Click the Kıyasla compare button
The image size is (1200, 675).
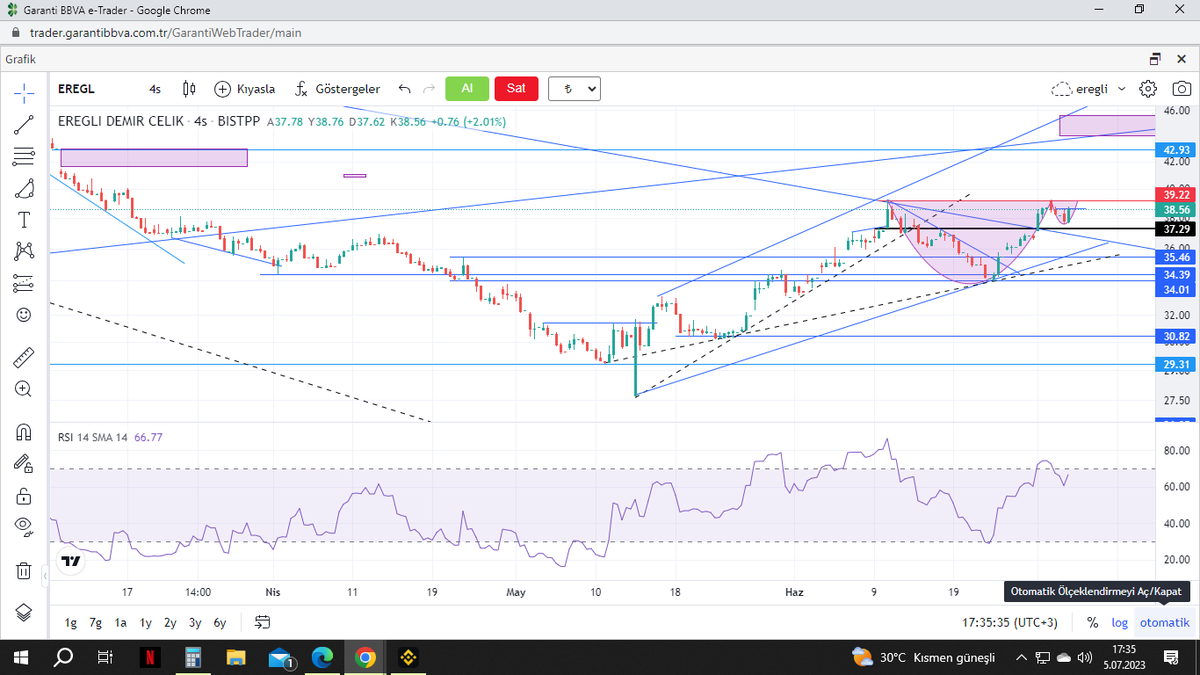[245, 89]
